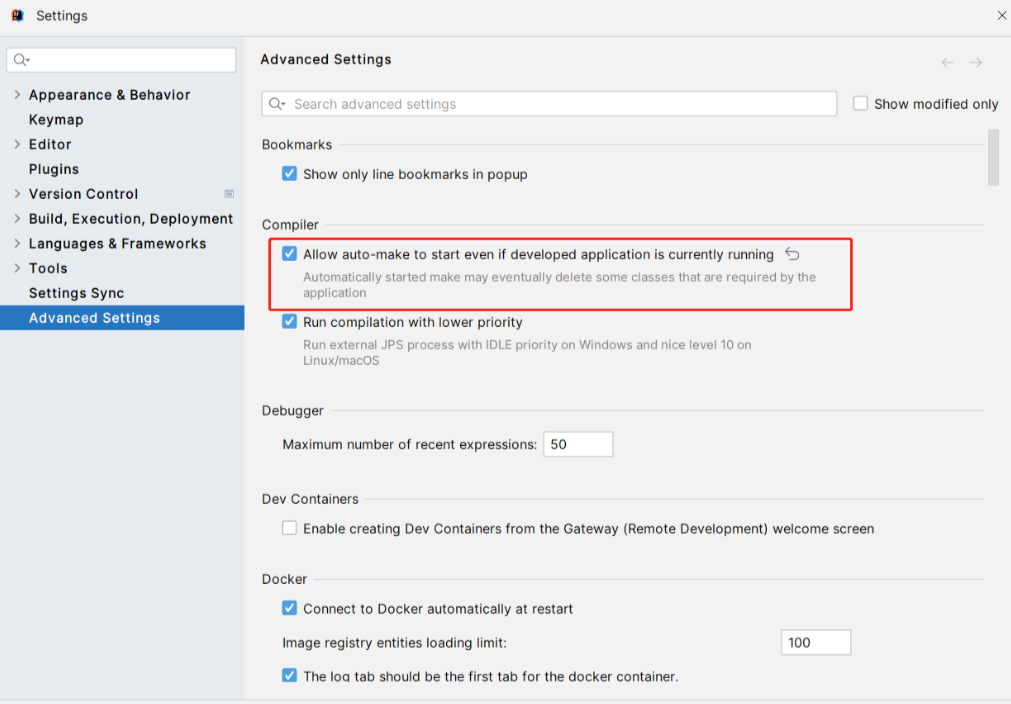
Task: Click the search magnifier icon in advanced settings field
Action: tap(277, 104)
